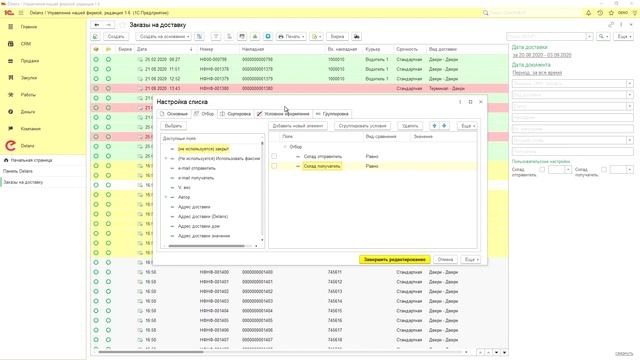Click the delivery date period link
Screen dimensions: 640x360
point(542,55)
